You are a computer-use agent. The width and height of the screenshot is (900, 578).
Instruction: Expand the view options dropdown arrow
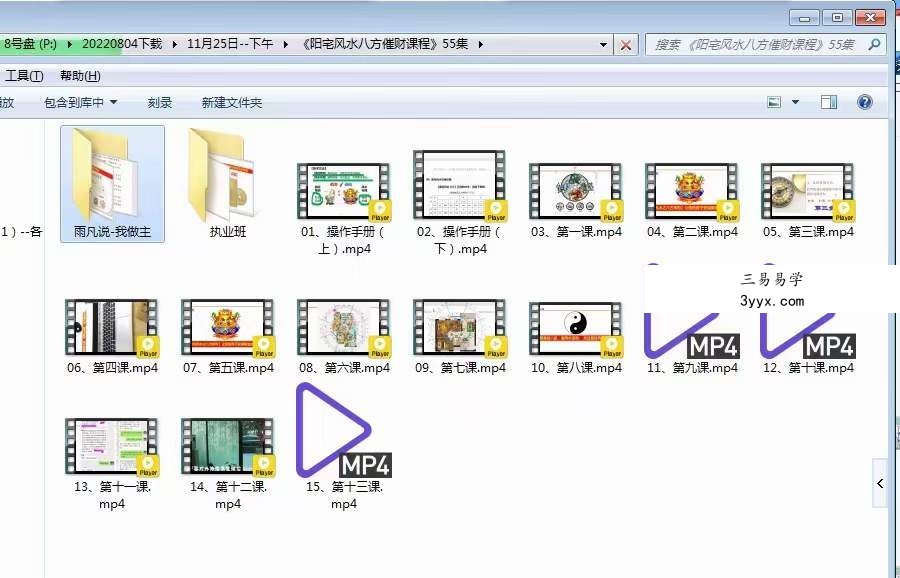tap(796, 102)
